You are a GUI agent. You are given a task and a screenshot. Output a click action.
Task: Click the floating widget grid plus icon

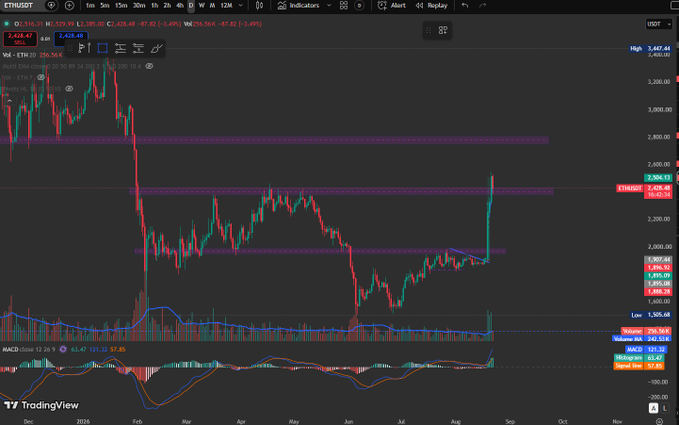(x=443, y=30)
